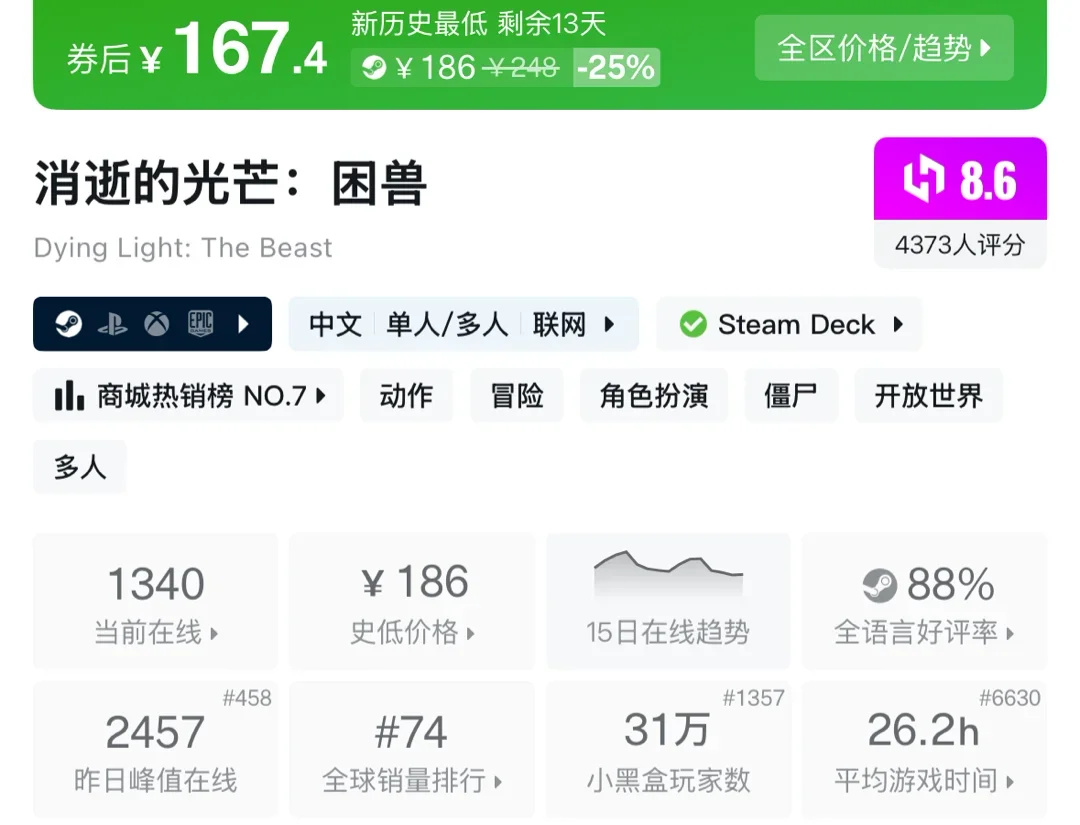Image resolution: width=1080 pixels, height=825 pixels.
Task: Click the struck-through ¥248 original price
Action: (x=520, y=67)
